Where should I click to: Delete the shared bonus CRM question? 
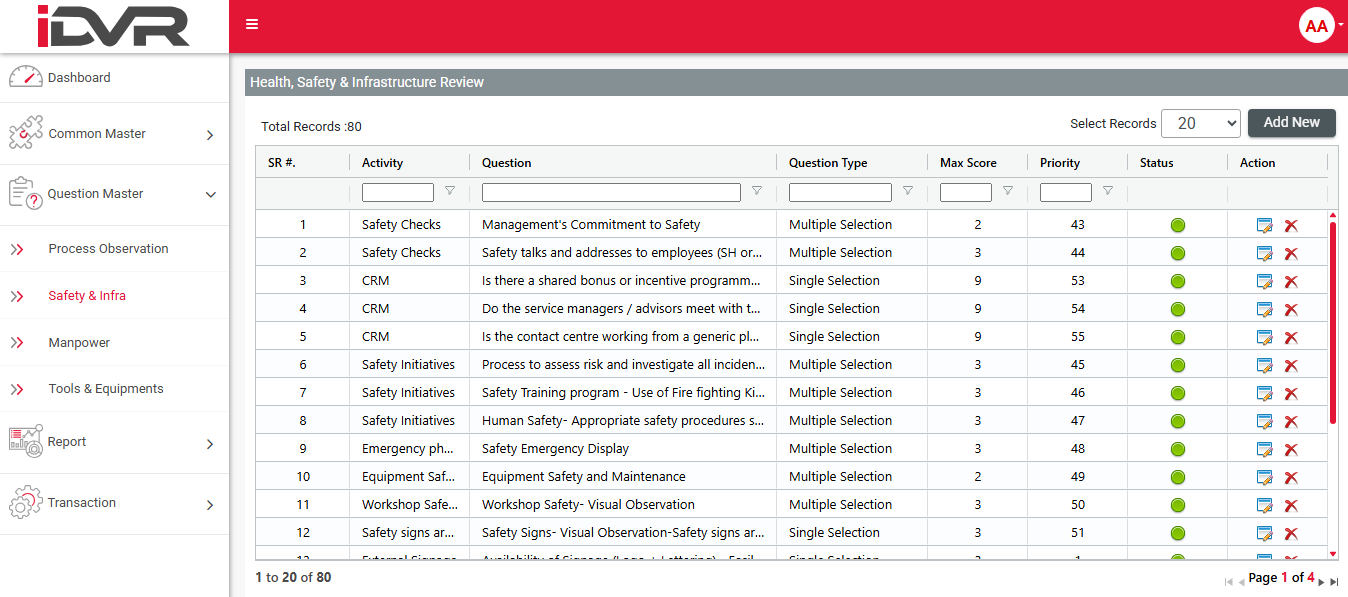tap(1291, 281)
